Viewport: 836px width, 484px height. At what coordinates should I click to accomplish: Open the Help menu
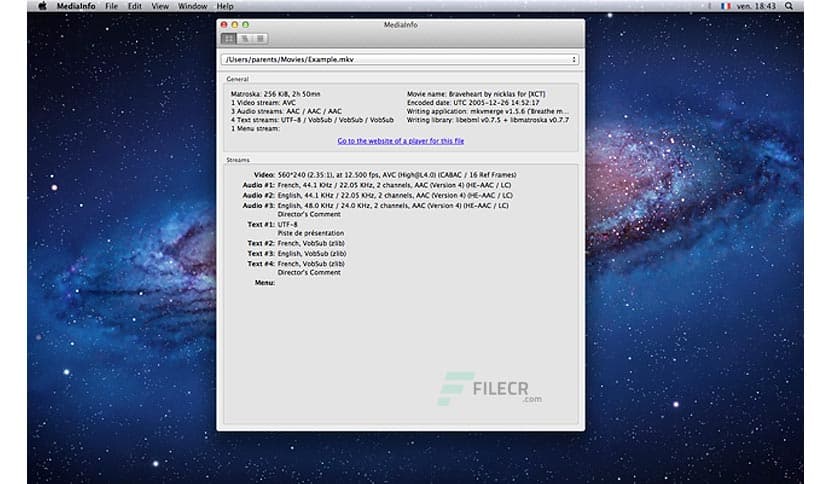224,6
